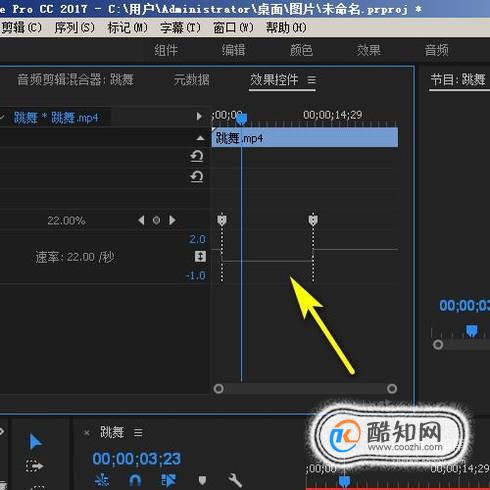Click the effect controls playhead marker

click(x=241, y=119)
